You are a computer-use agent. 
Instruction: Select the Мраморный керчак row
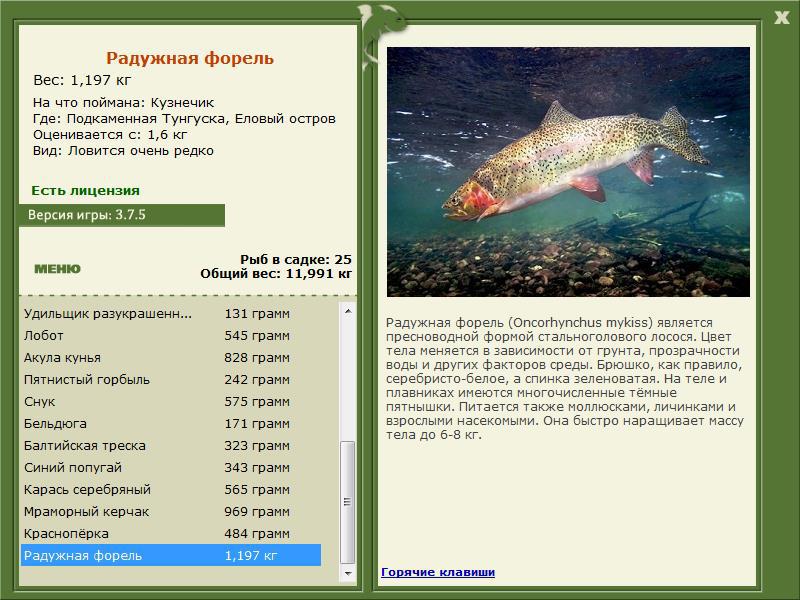[x=171, y=511]
